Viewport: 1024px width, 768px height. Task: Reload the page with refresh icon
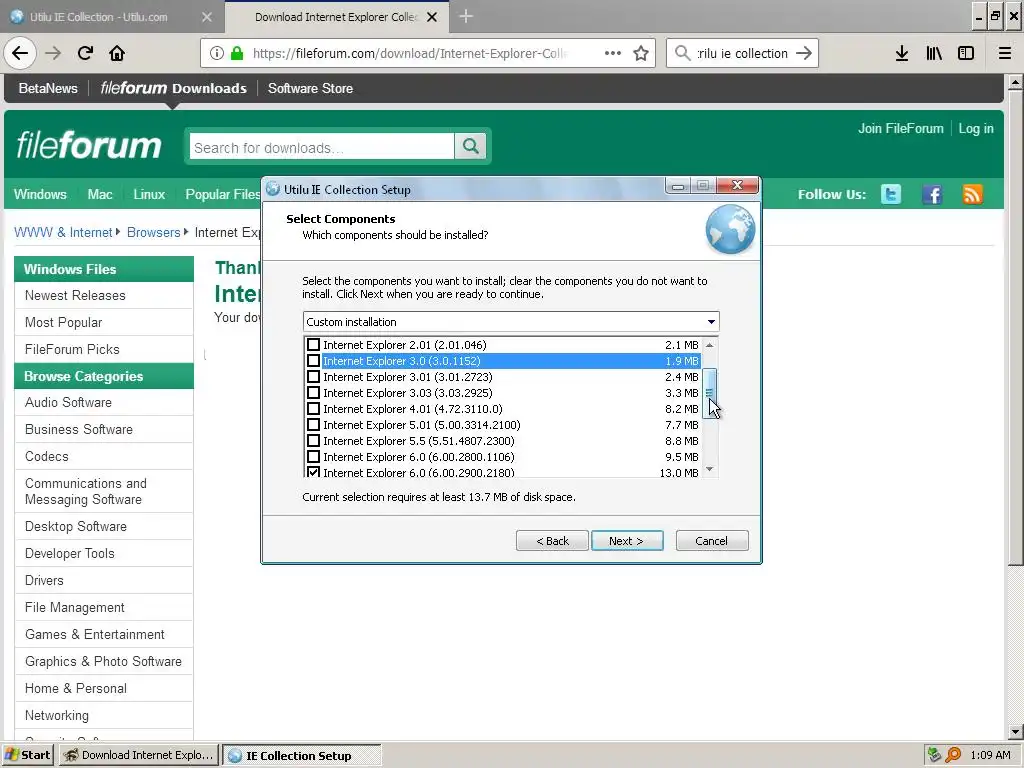point(85,54)
